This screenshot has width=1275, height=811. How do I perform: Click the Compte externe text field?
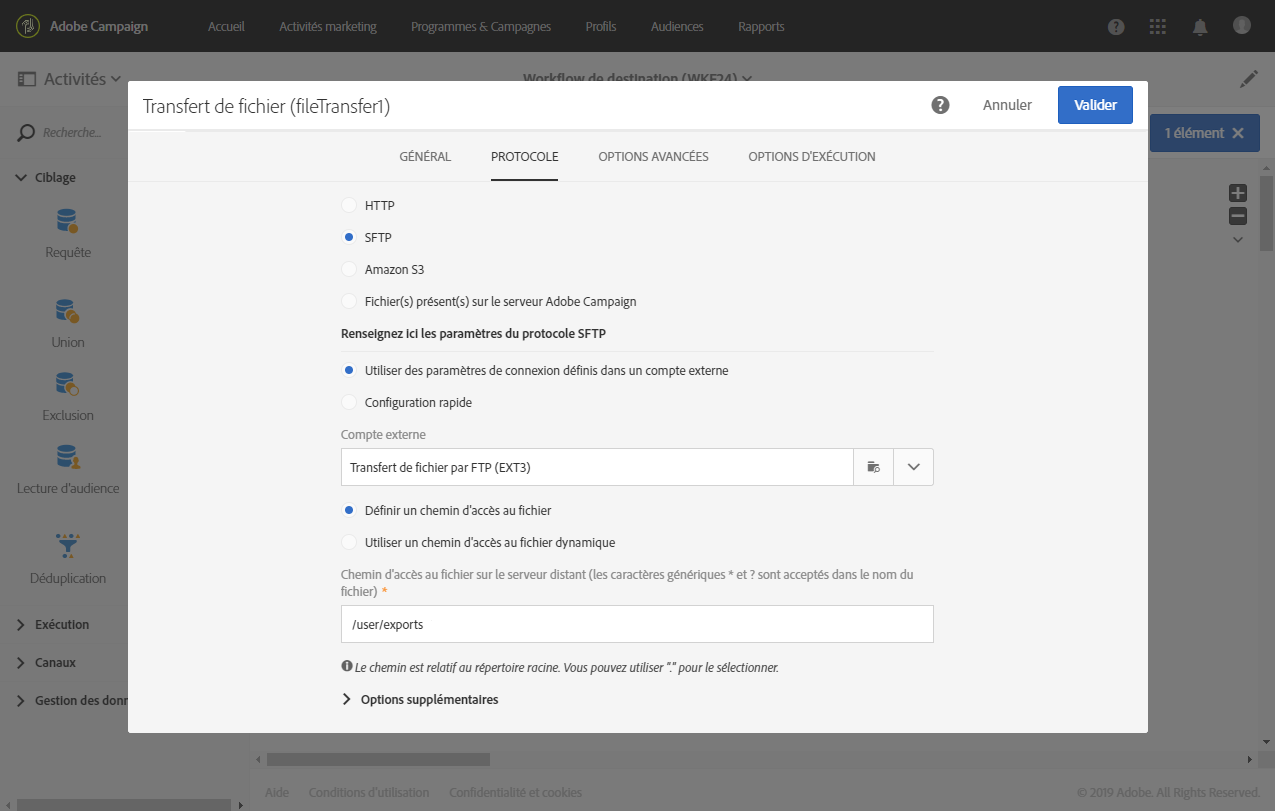(x=597, y=467)
